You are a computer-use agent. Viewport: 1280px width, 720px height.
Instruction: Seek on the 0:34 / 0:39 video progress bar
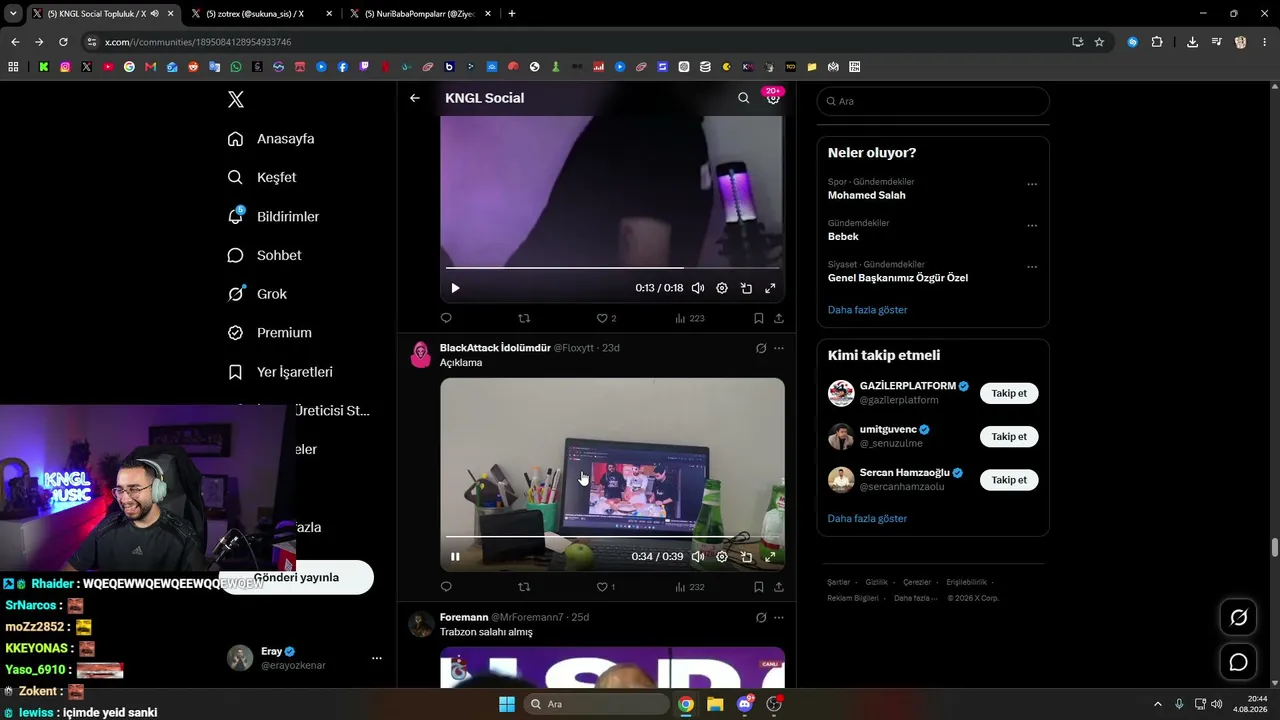pyautogui.click(x=612, y=538)
